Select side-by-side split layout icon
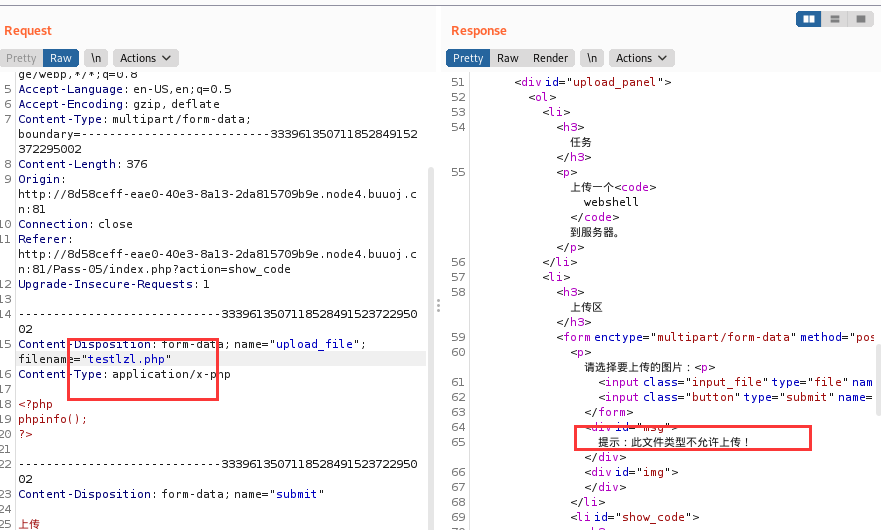 (809, 19)
